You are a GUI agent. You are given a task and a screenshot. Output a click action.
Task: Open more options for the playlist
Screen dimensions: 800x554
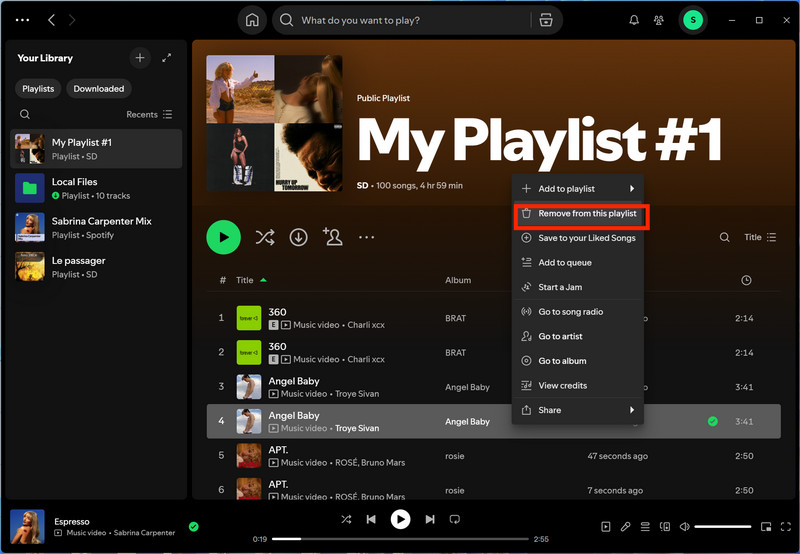point(366,237)
